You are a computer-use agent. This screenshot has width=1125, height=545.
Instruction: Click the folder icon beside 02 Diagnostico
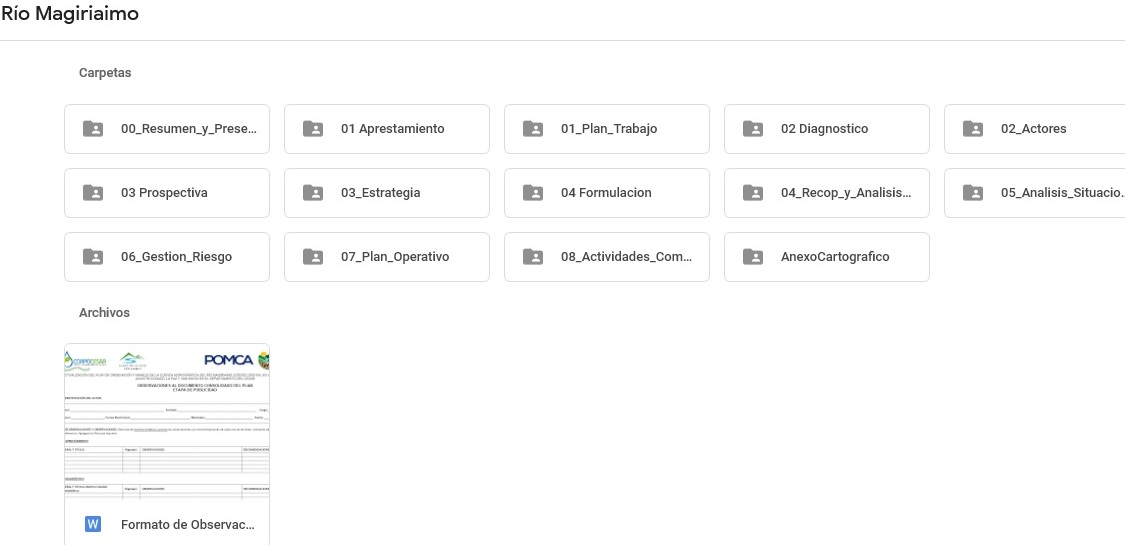click(753, 129)
